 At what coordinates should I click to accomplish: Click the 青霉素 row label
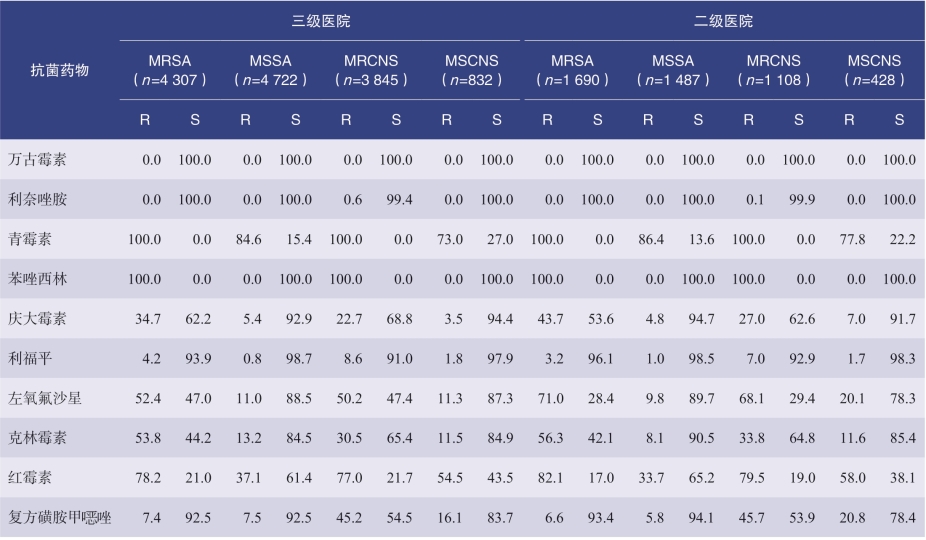30,239
